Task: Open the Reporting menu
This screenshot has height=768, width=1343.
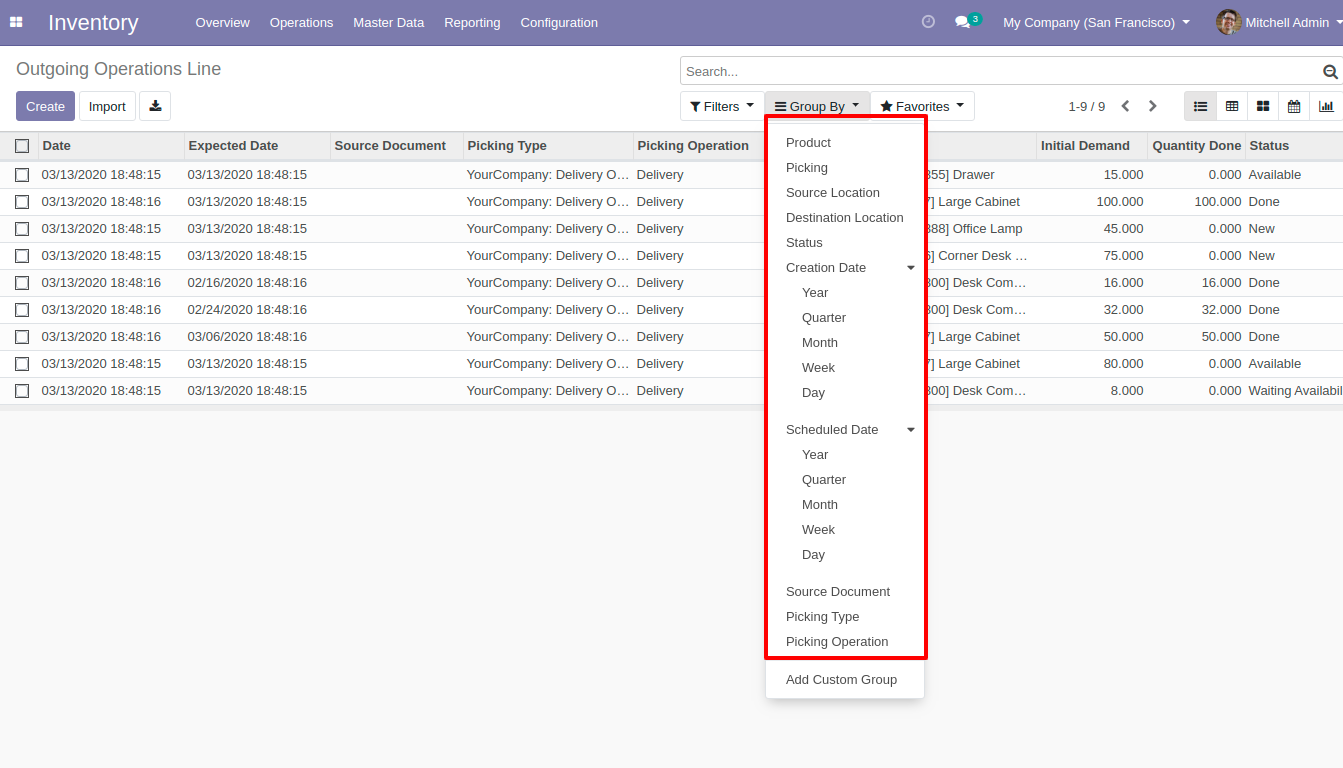Action: (472, 22)
